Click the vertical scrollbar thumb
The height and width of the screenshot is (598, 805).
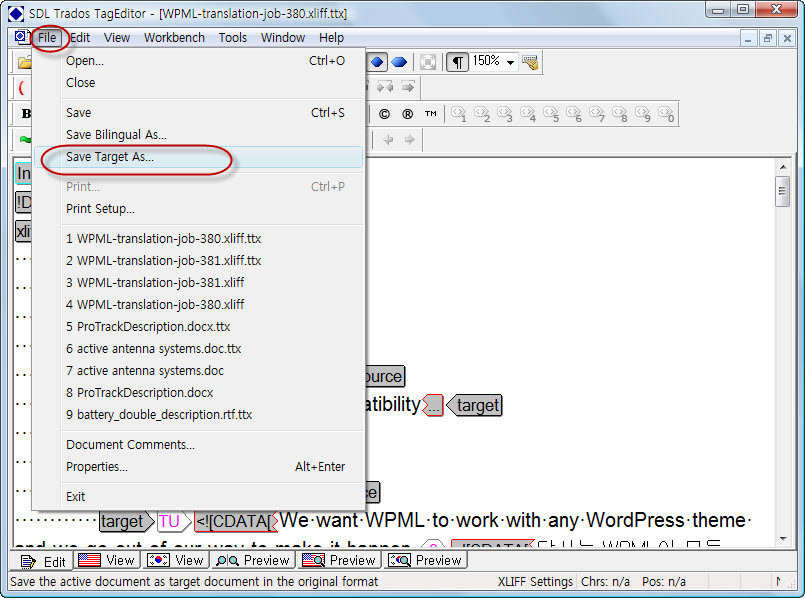[782, 191]
